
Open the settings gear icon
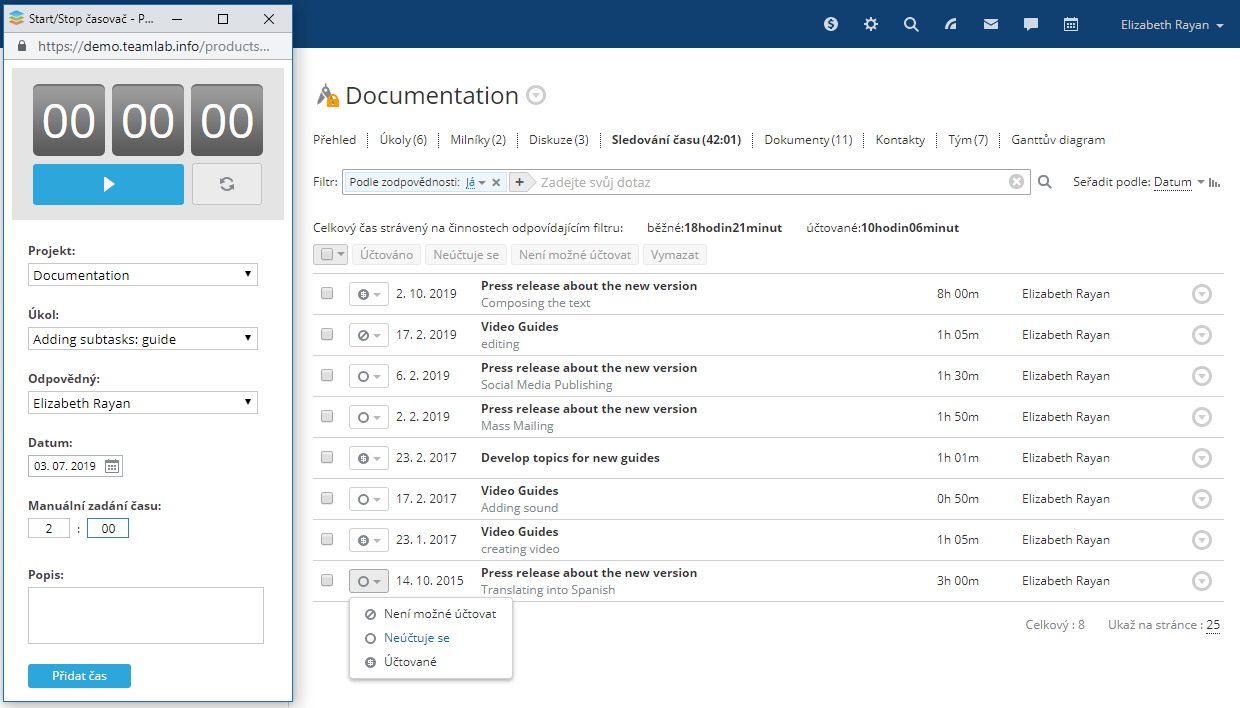click(x=871, y=25)
